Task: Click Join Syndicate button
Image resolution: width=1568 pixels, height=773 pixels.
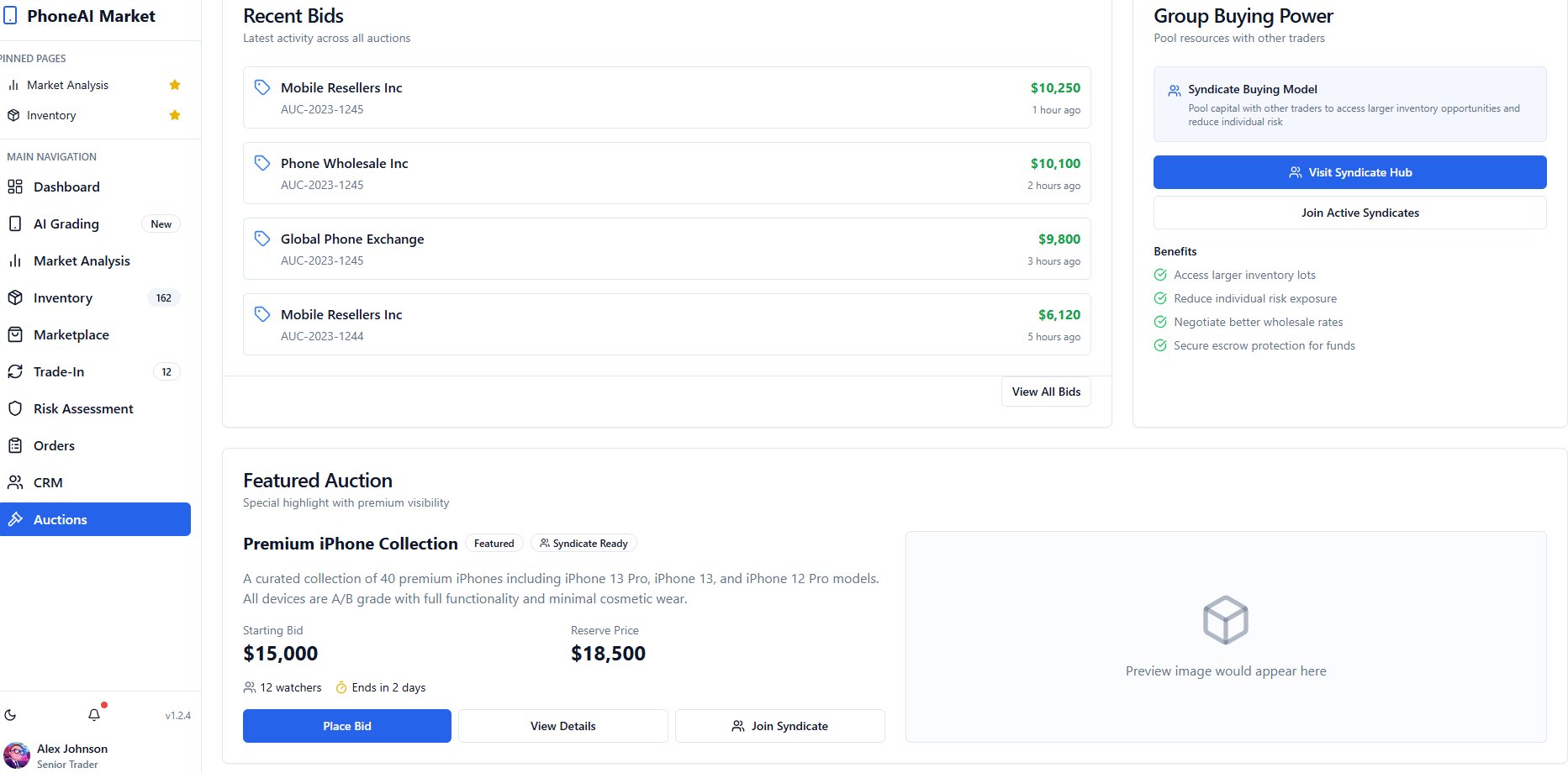Action: pos(779,726)
